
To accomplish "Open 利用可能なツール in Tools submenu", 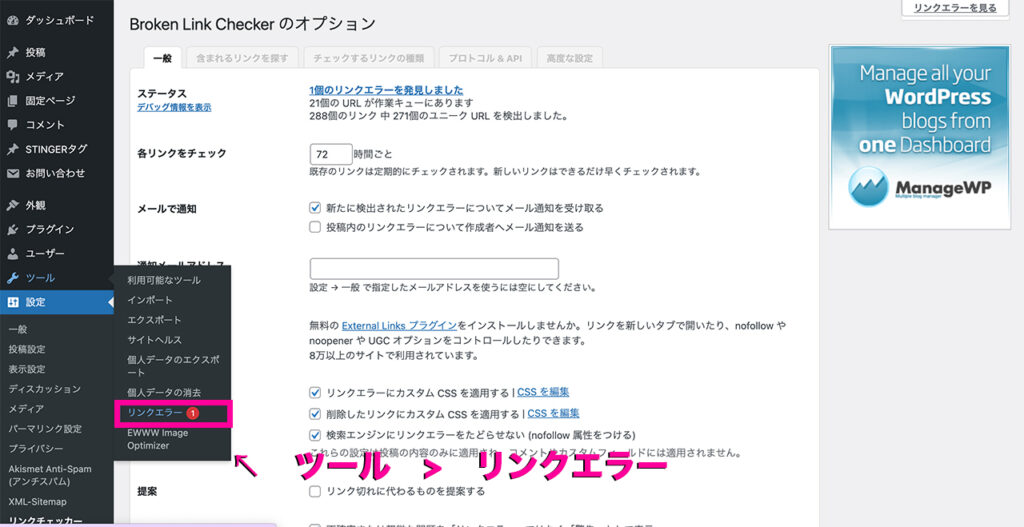I will tap(164, 280).
